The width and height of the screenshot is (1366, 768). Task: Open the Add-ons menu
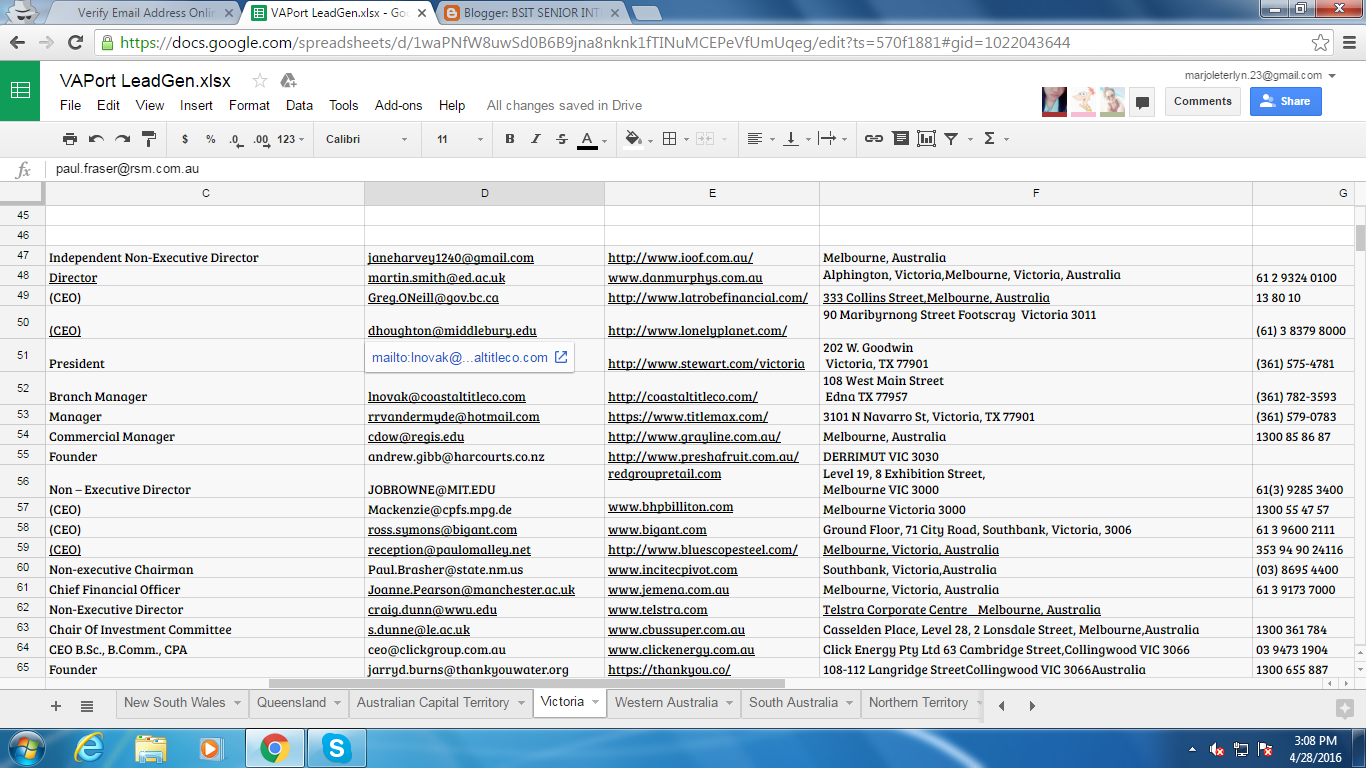pyautogui.click(x=398, y=105)
